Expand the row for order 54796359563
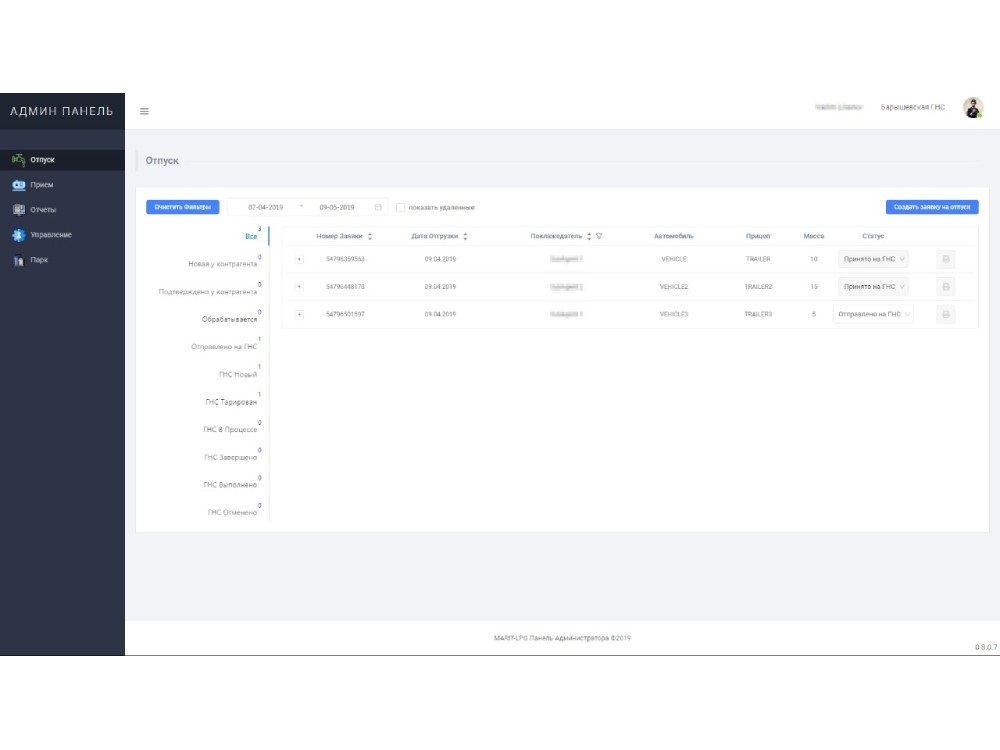This screenshot has width=1000, height=750. [299, 259]
